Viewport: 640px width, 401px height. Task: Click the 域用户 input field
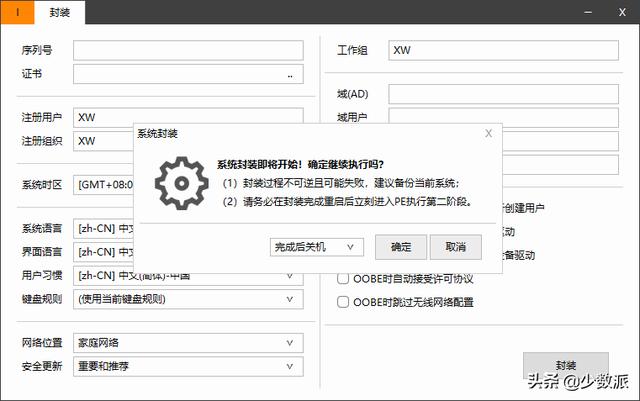tap(503, 116)
